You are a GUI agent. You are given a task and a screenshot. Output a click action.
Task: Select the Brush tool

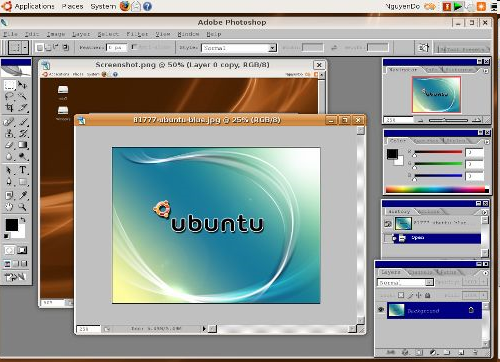[x=23, y=122]
